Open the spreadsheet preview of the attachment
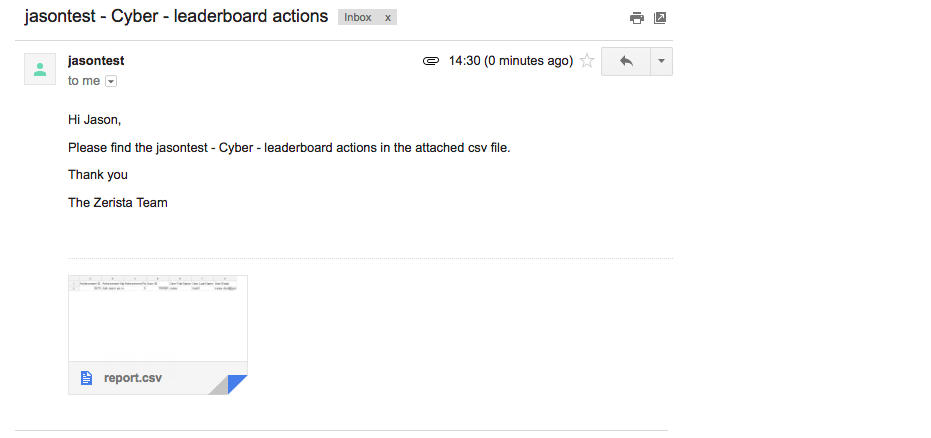The image size is (931, 438). (x=158, y=318)
